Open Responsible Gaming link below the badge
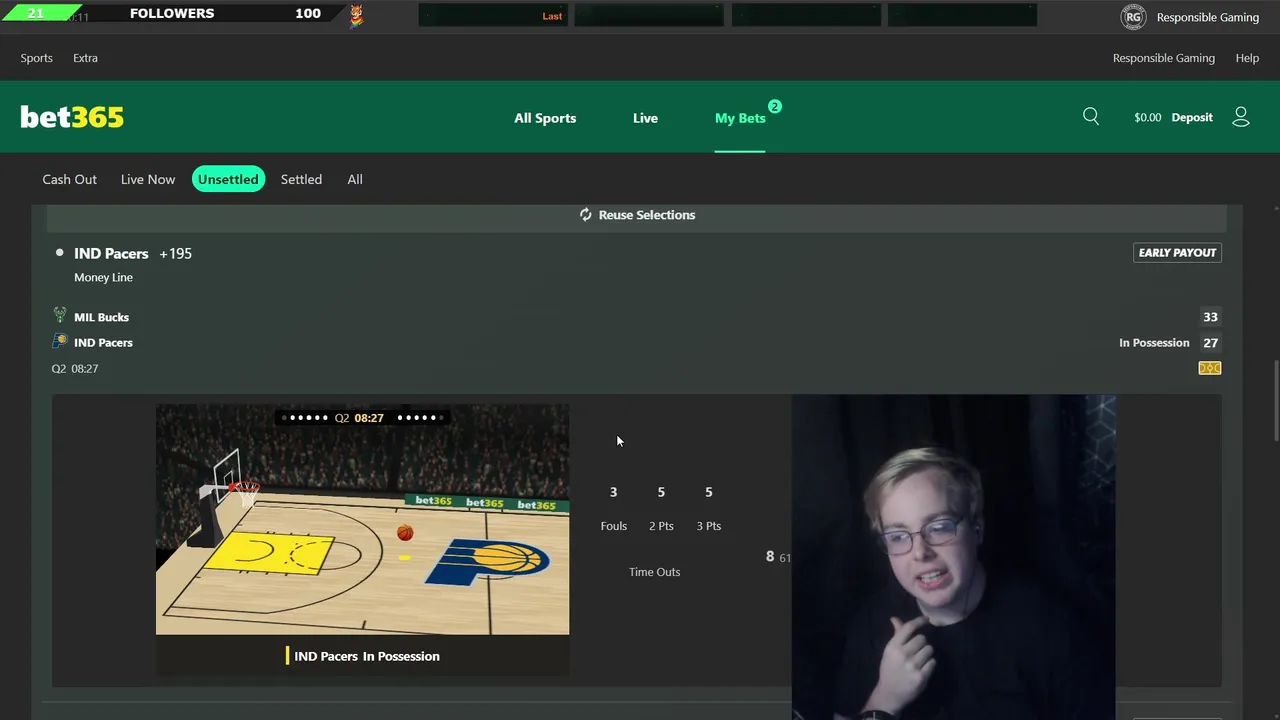1280x720 pixels. (1164, 58)
